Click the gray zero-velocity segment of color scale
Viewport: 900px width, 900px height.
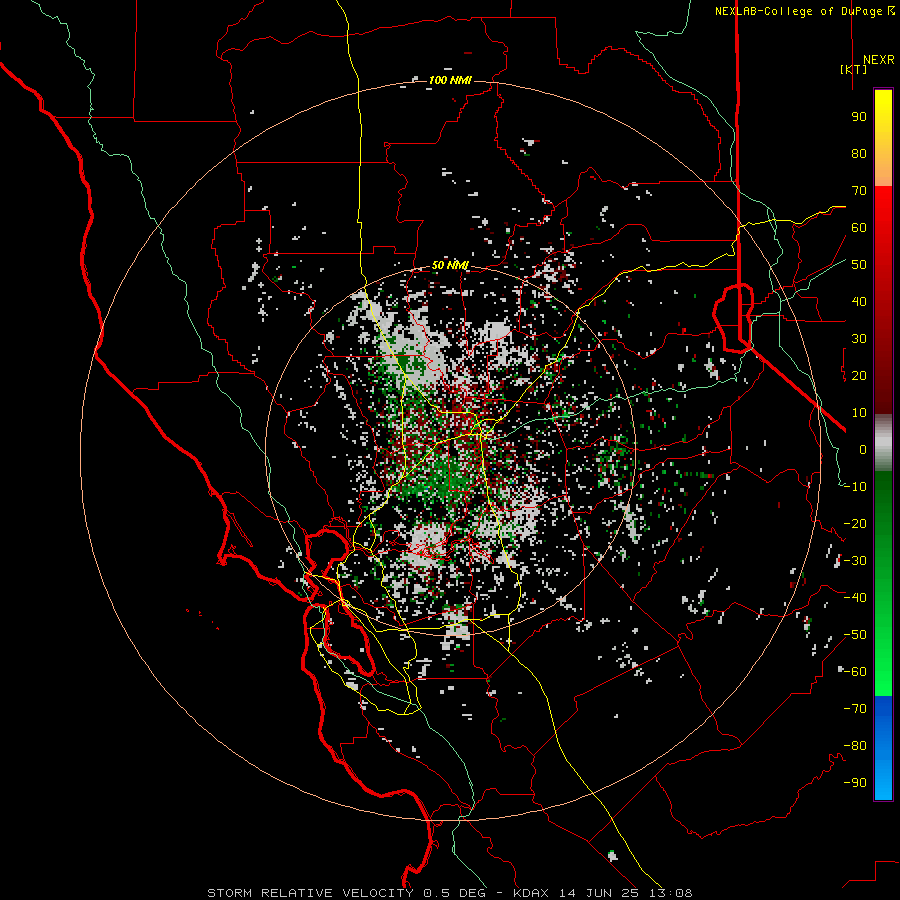883,443
